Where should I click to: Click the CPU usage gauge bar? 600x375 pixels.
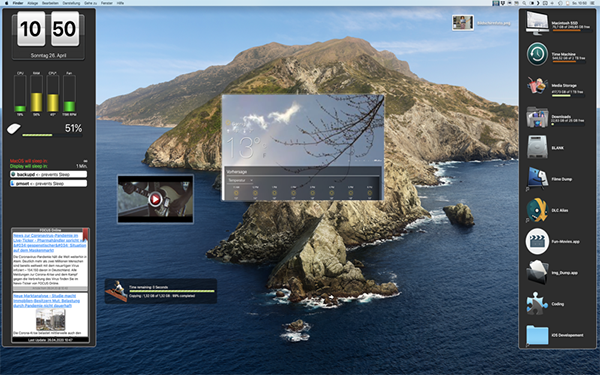pyautogui.click(x=20, y=94)
